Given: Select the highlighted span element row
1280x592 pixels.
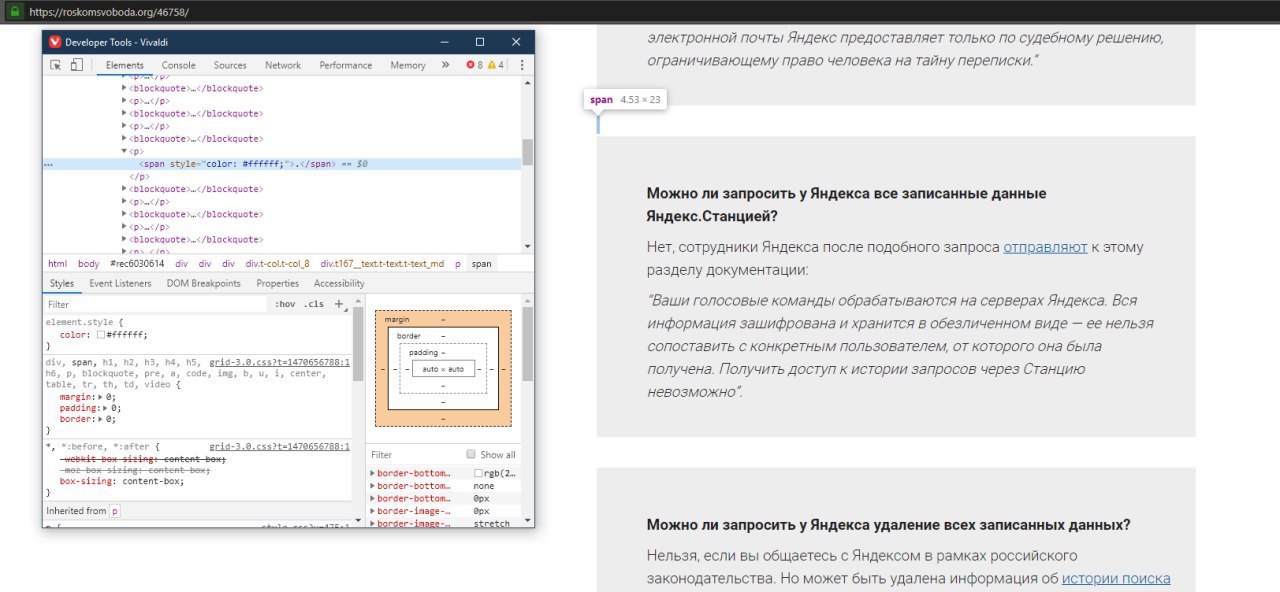Looking at the screenshot, I should pos(282,163).
